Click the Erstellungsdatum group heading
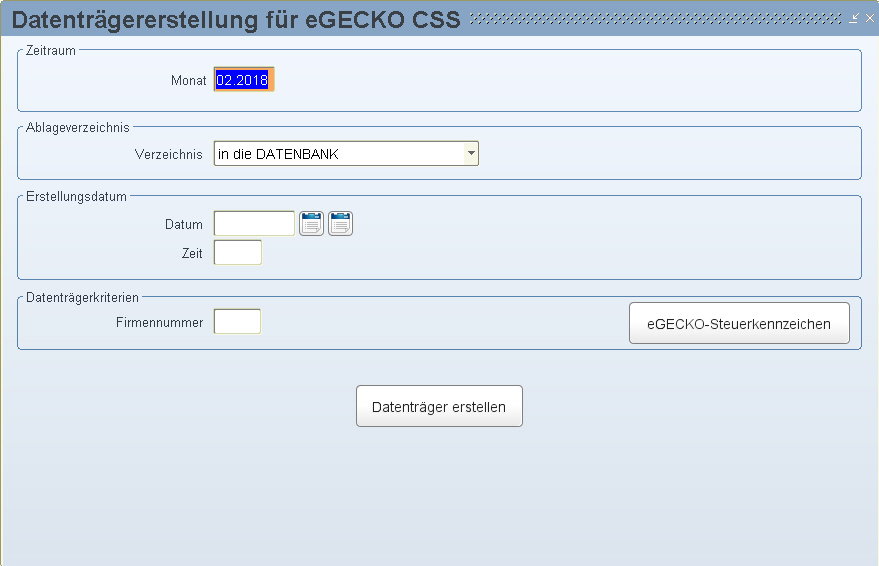Viewport: 879px width, 566px height. coord(76,197)
